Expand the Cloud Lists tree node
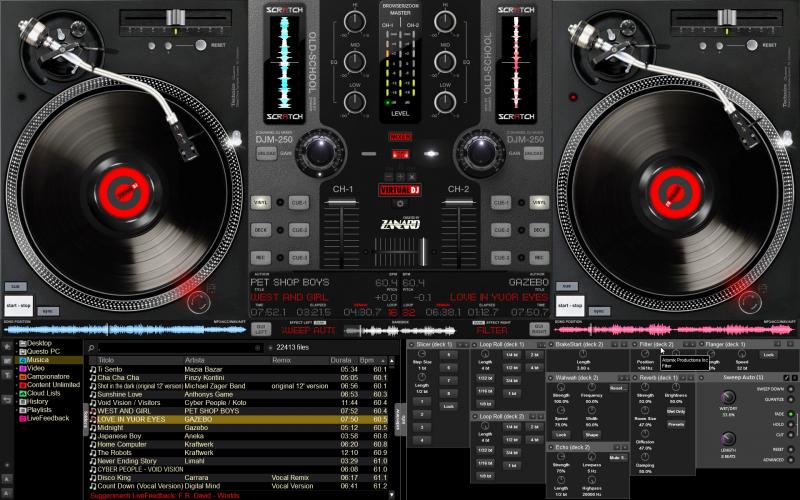This screenshot has width=800, height=500. coord(17,393)
